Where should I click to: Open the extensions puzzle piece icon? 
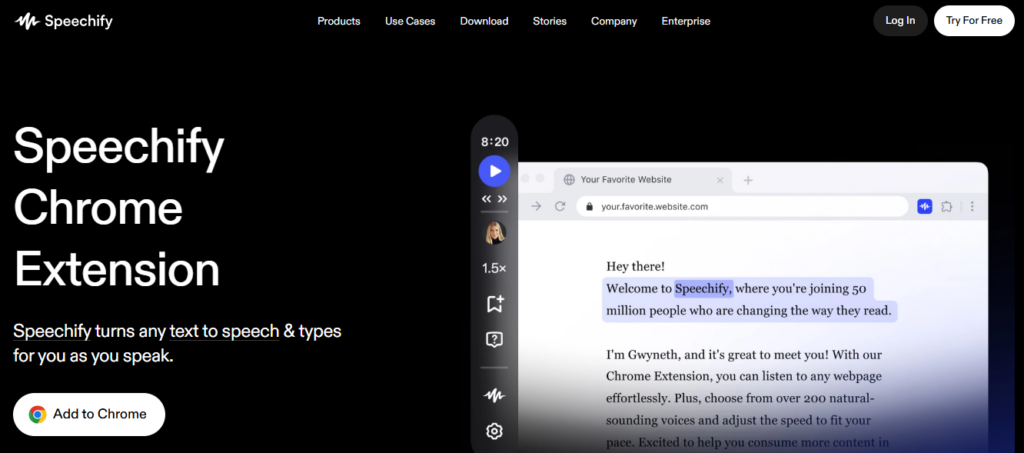(947, 206)
